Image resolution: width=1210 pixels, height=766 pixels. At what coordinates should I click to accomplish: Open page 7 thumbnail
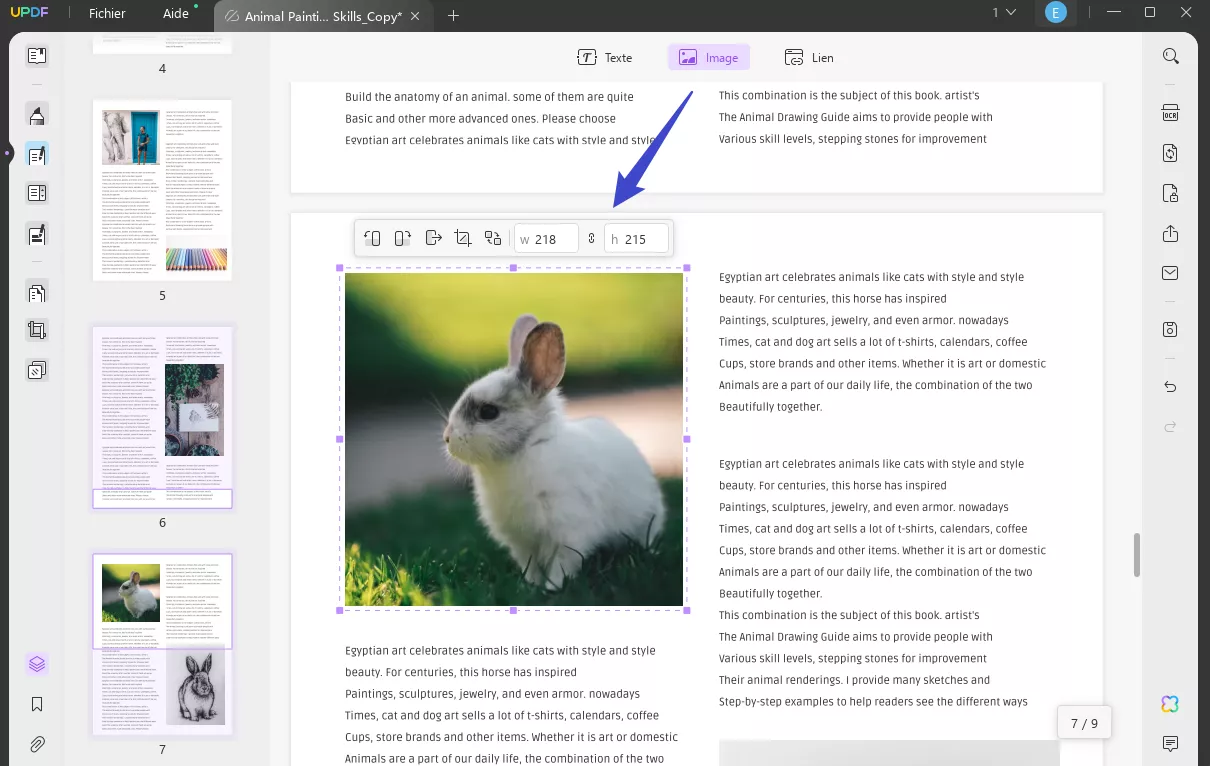(x=163, y=645)
